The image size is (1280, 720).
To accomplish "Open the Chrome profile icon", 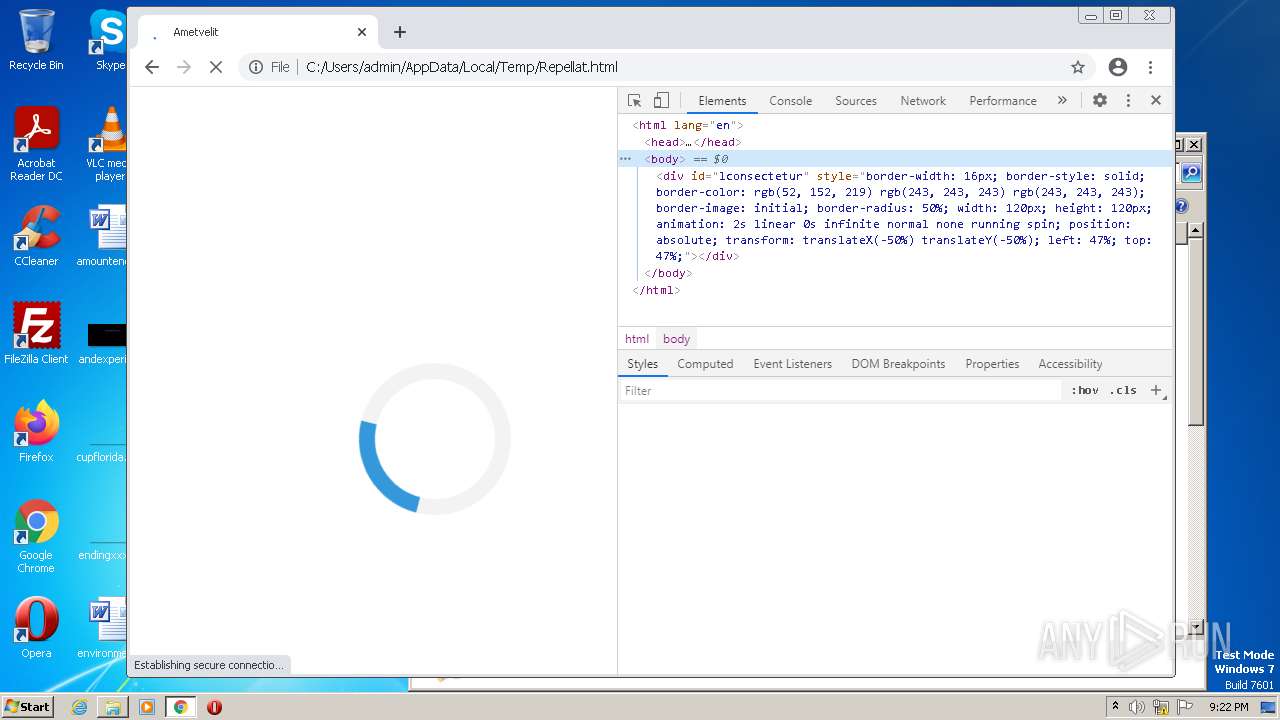I will click(x=1118, y=67).
